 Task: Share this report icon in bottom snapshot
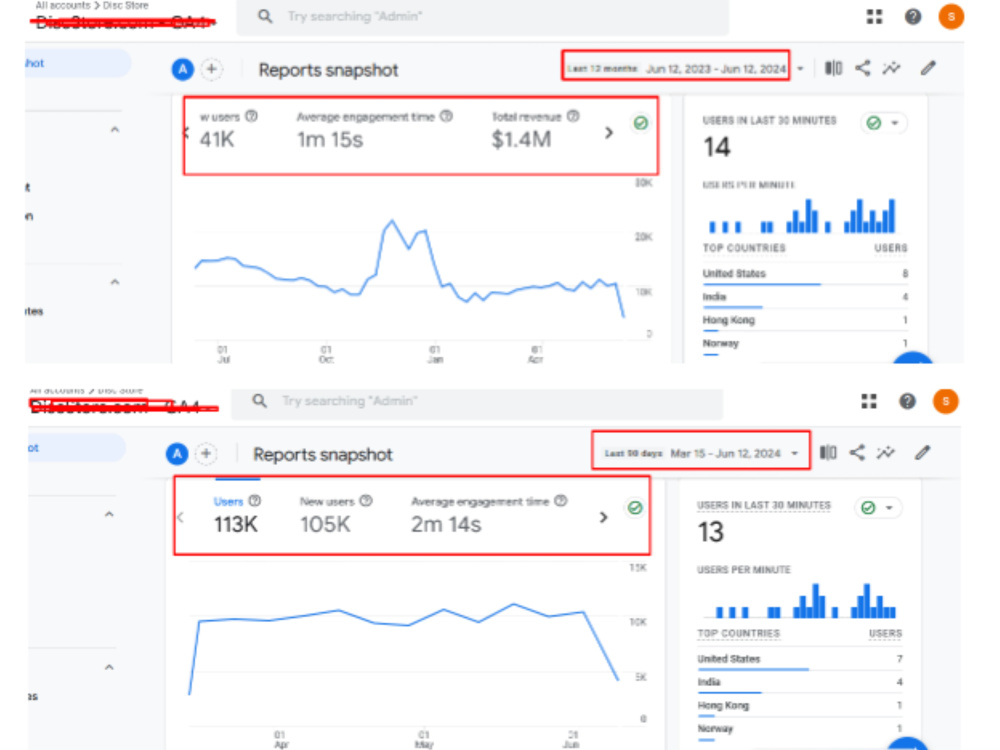[x=857, y=453]
